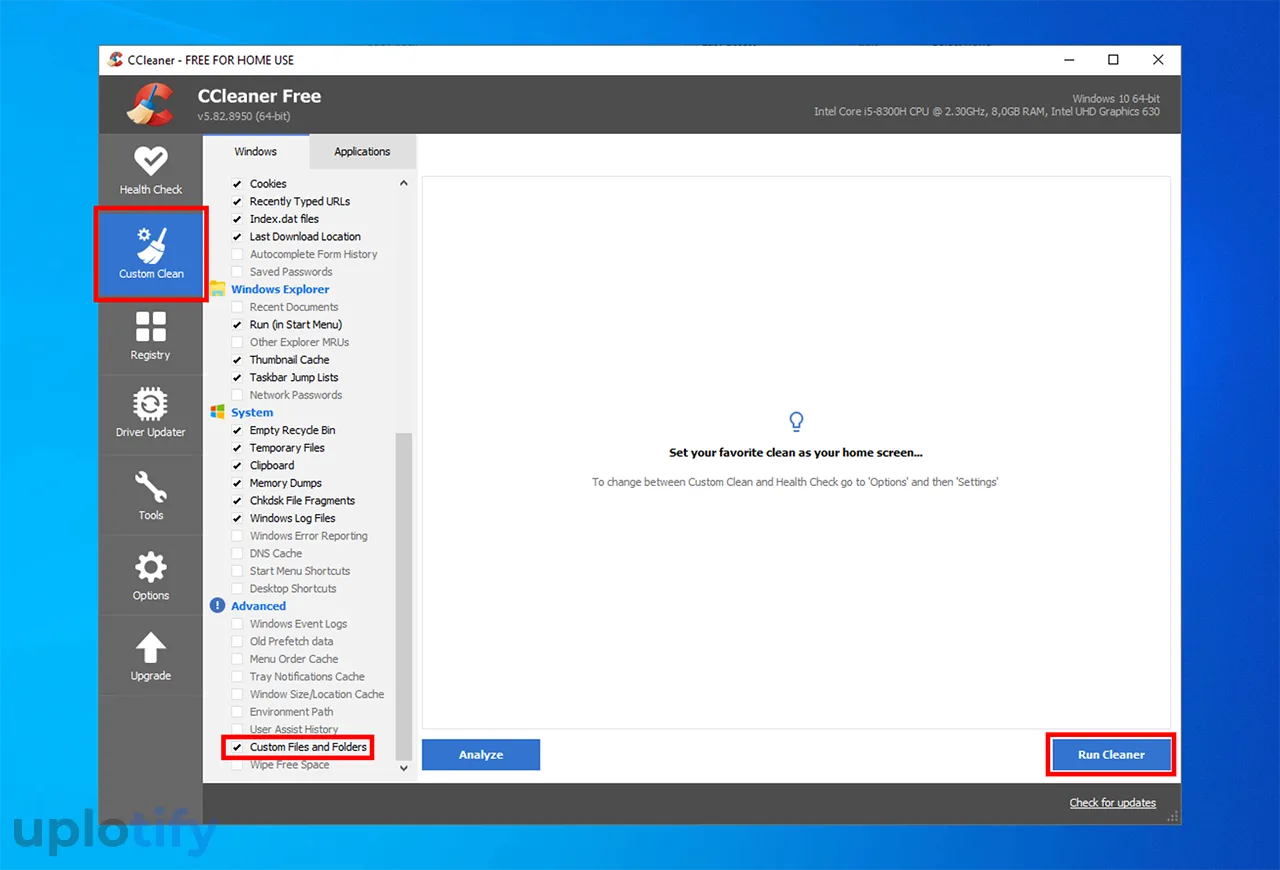Viewport: 1280px width, 870px height.
Task: Click the Check for updates link
Action: point(1112,803)
